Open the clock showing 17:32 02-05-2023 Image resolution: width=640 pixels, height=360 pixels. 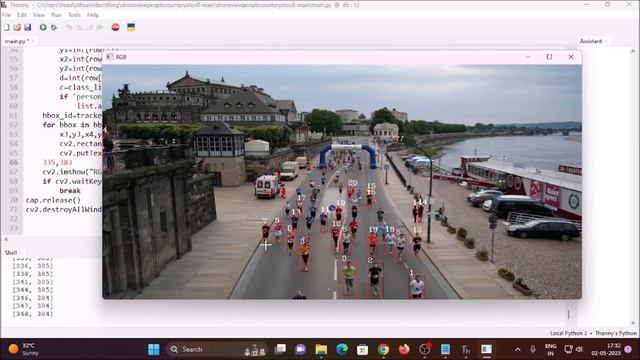(606, 349)
